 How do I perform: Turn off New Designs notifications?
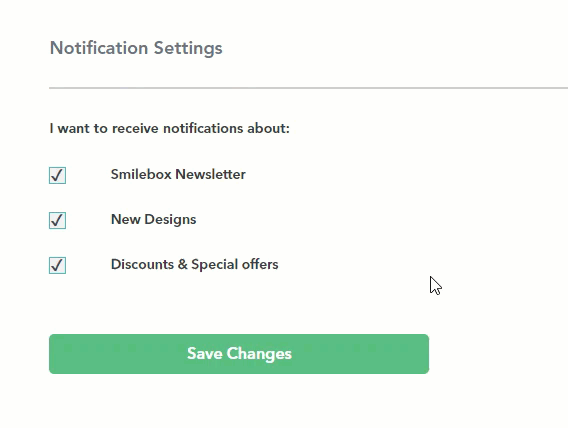point(57,220)
